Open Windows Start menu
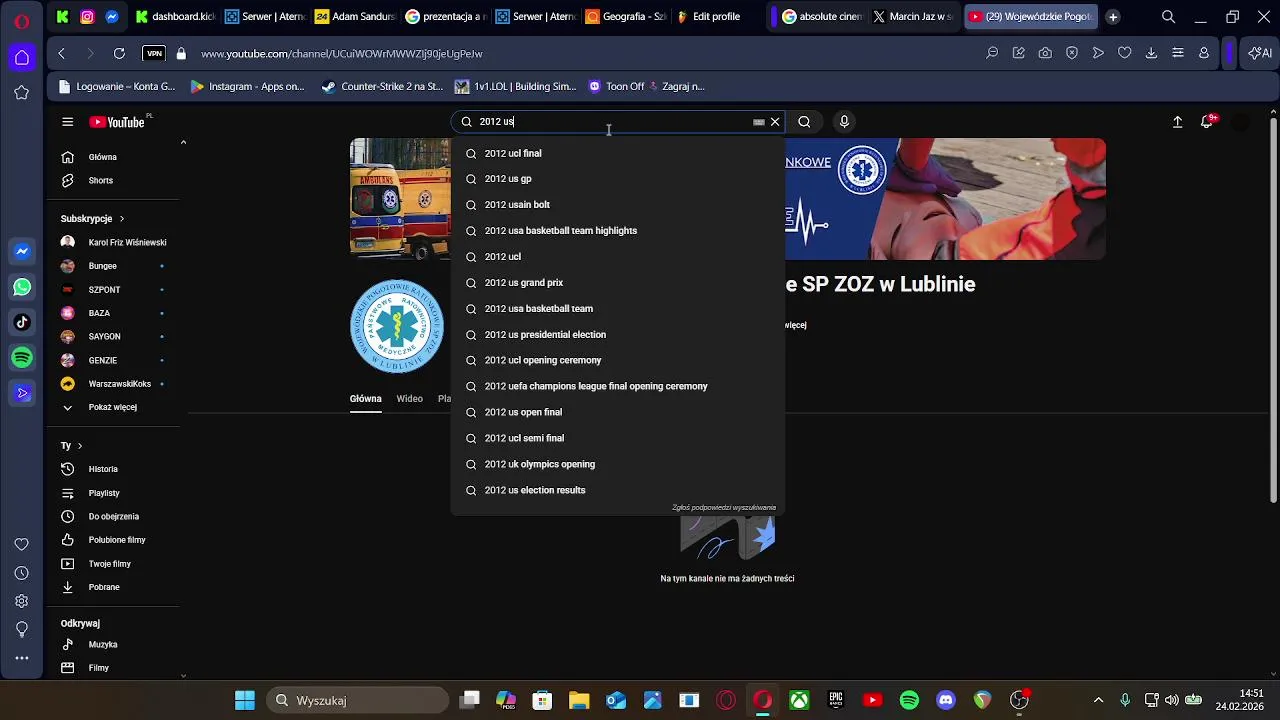The width and height of the screenshot is (1280, 720). 245,700
